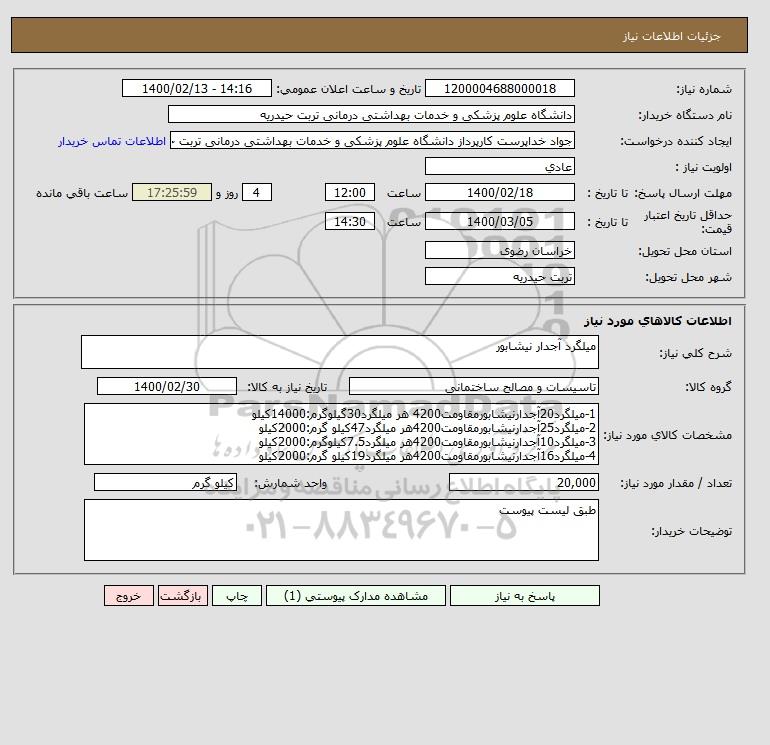Click the توضیحات خریدار label
Image resolution: width=770 pixels, height=745 pixels.
691,531
